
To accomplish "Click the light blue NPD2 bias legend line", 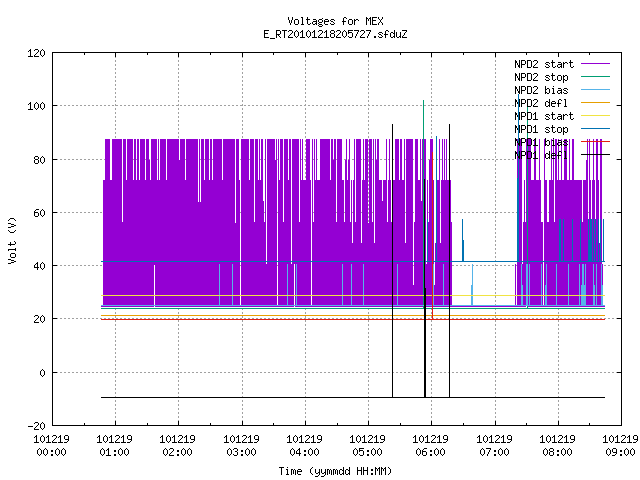I will pyautogui.click(x=595, y=90).
